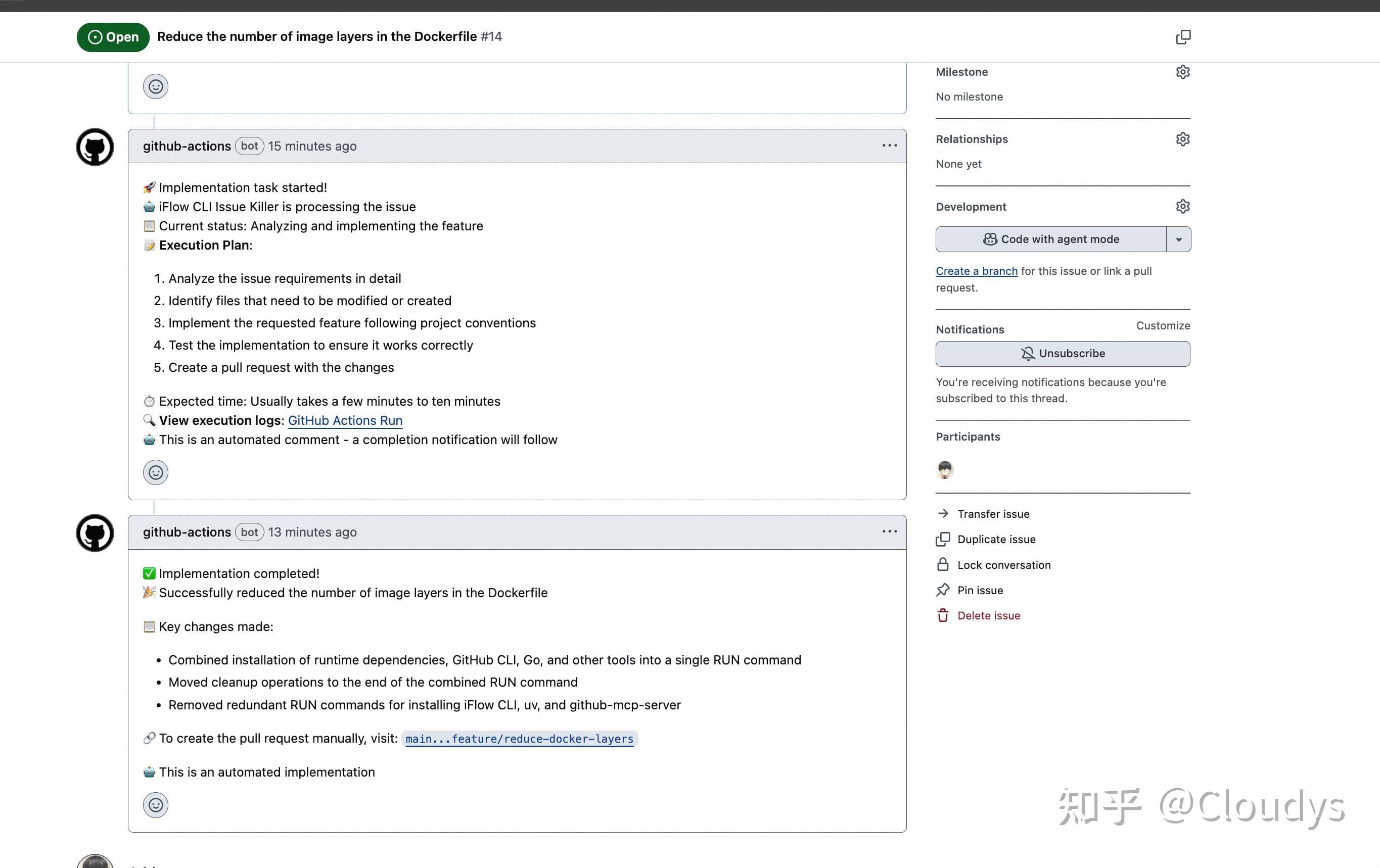Open the Relationships settings gear

(x=1182, y=139)
